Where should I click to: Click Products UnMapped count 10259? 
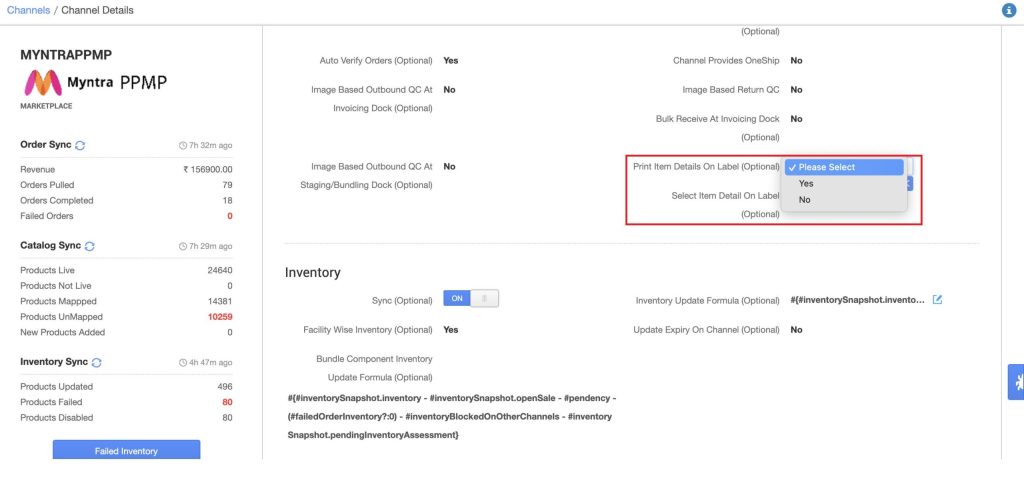(x=220, y=317)
